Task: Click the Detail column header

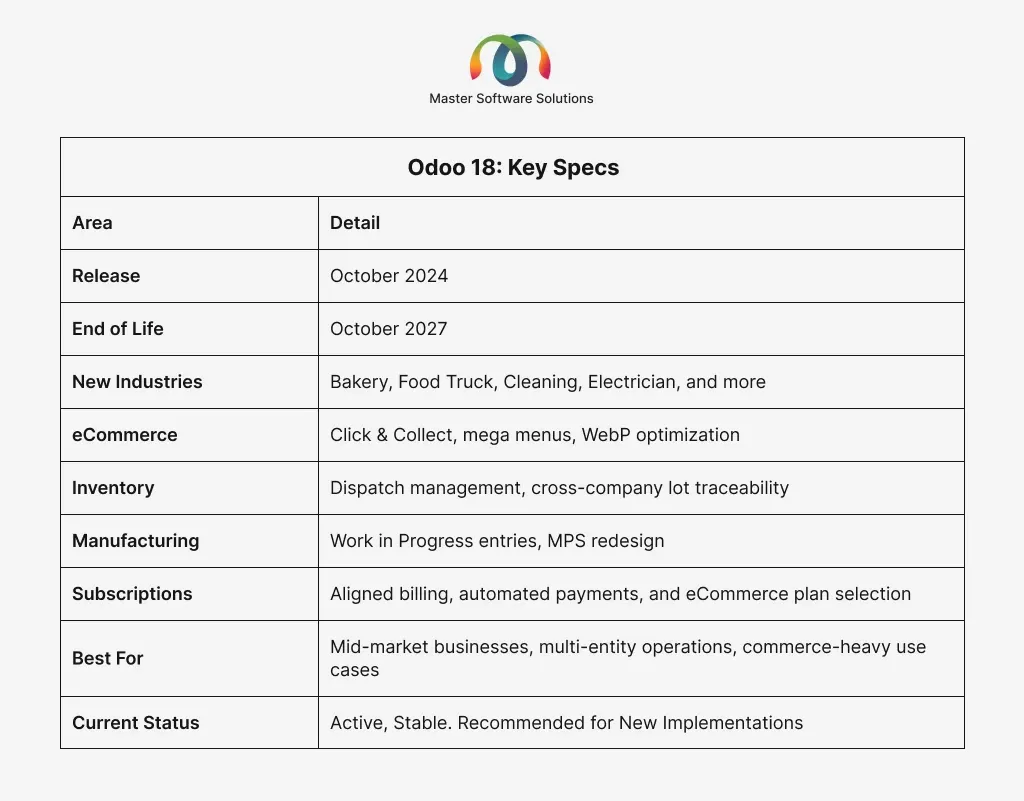Action: 355,223
